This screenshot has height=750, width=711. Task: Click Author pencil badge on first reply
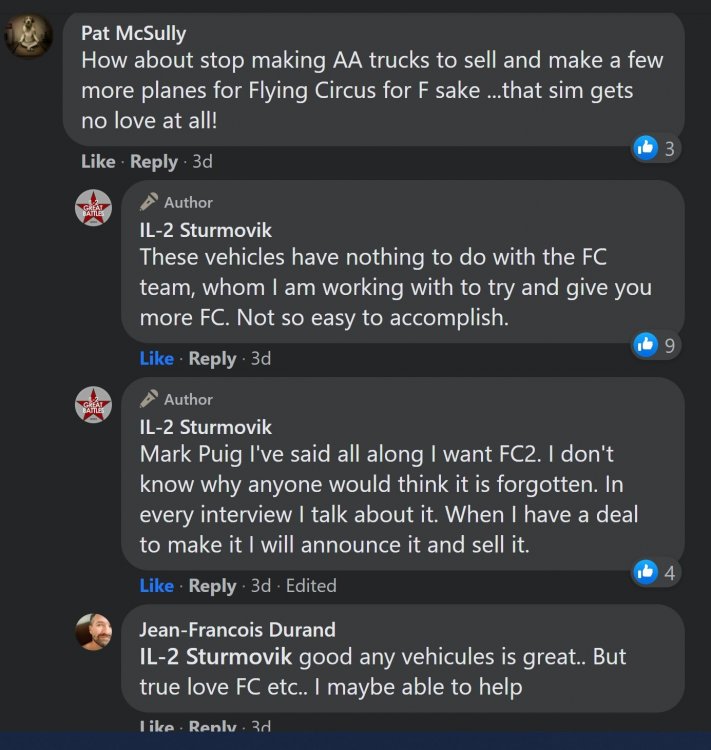pyautogui.click(x=150, y=202)
